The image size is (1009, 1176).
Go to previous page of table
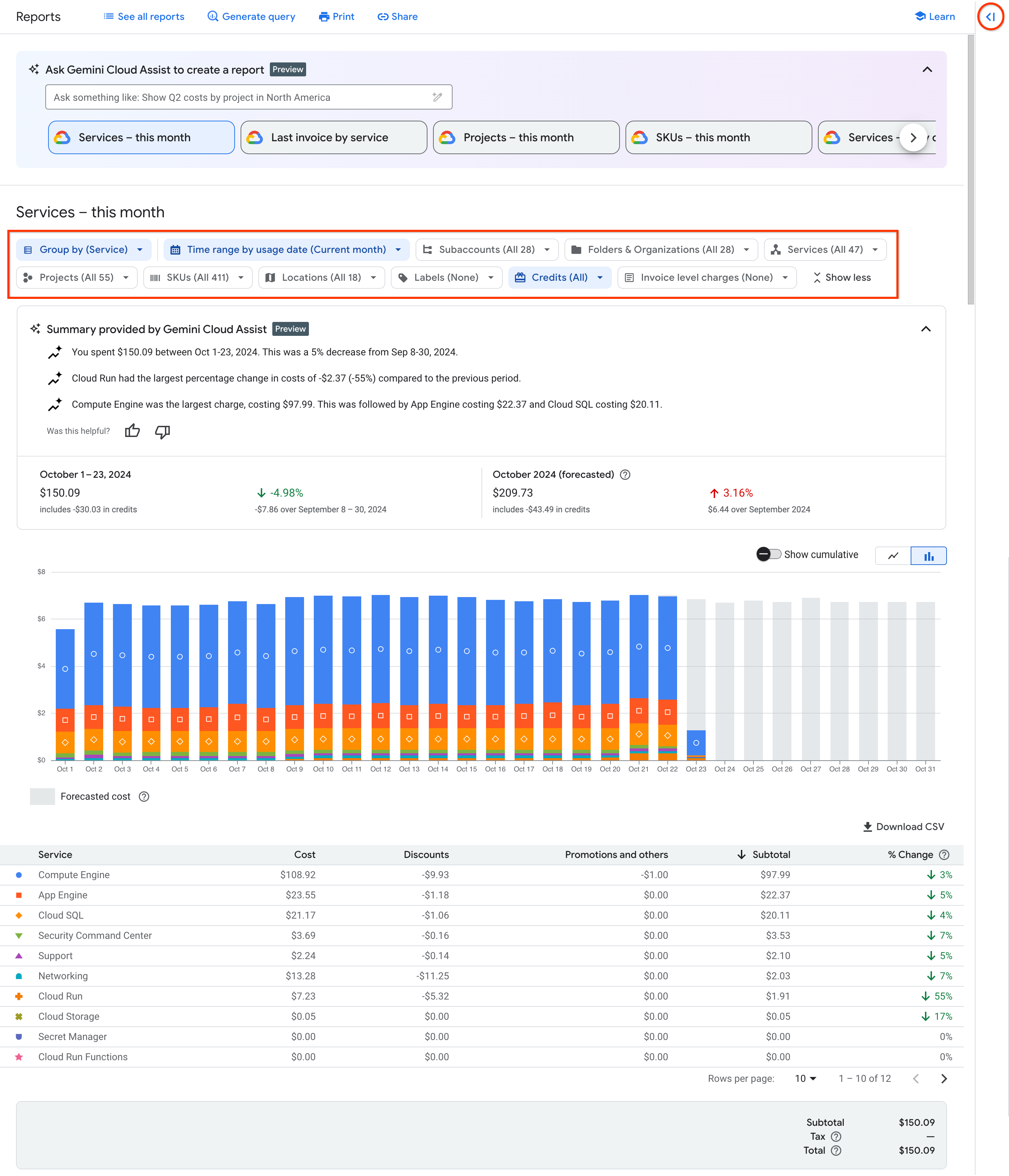click(x=915, y=1078)
